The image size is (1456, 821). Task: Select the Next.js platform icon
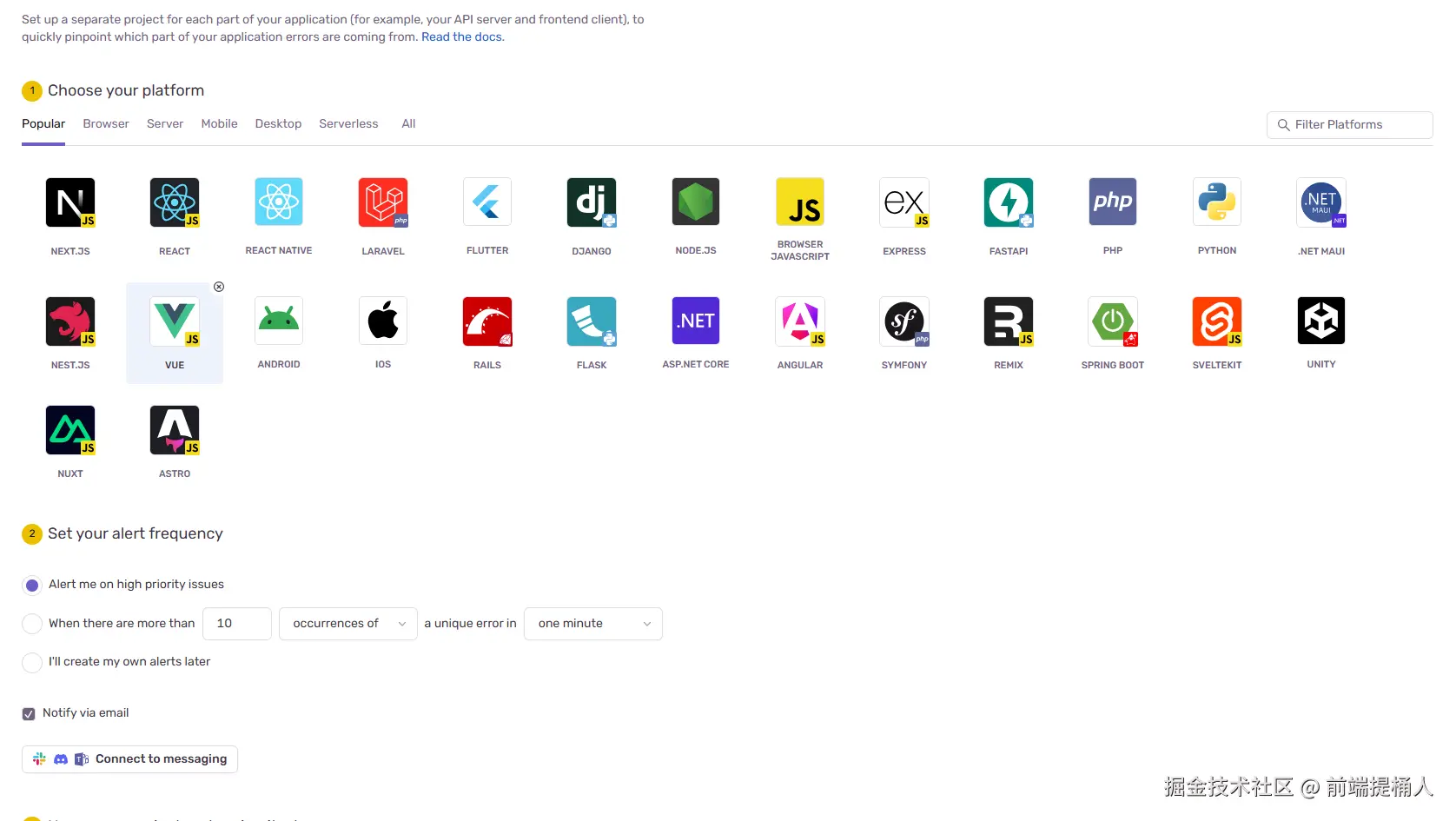[x=69, y=202]
